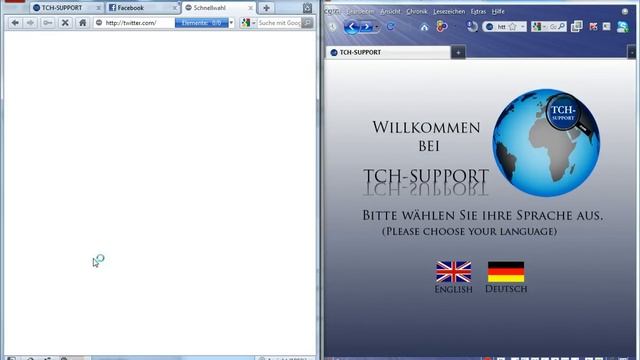Close the Facebook tab in Opera
This screenshot has height=360, width=640.
click(x=175, y=8)
